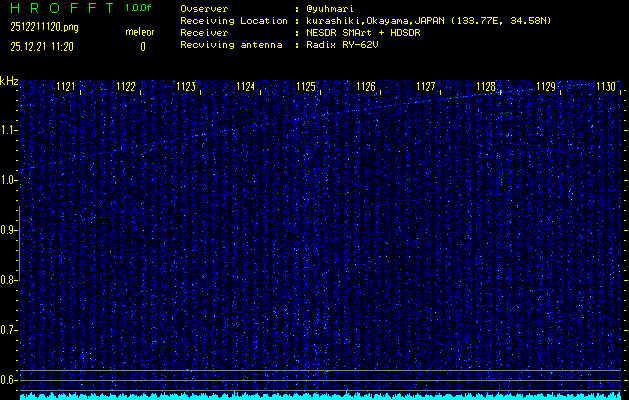Screen dimensions: 629x400
Task: Click the 1.1 kHz frequency label
Action: 9,130
